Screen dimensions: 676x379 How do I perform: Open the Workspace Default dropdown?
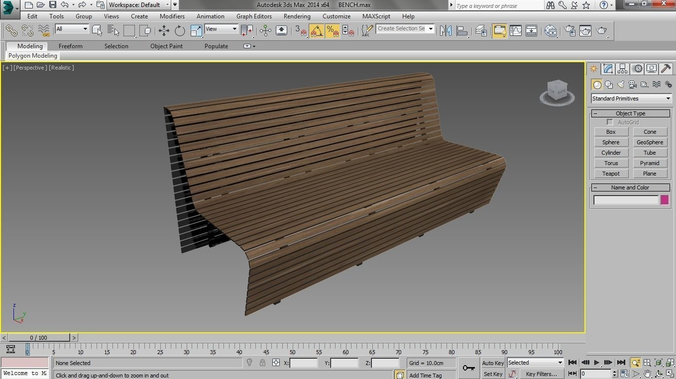[139, 5]
